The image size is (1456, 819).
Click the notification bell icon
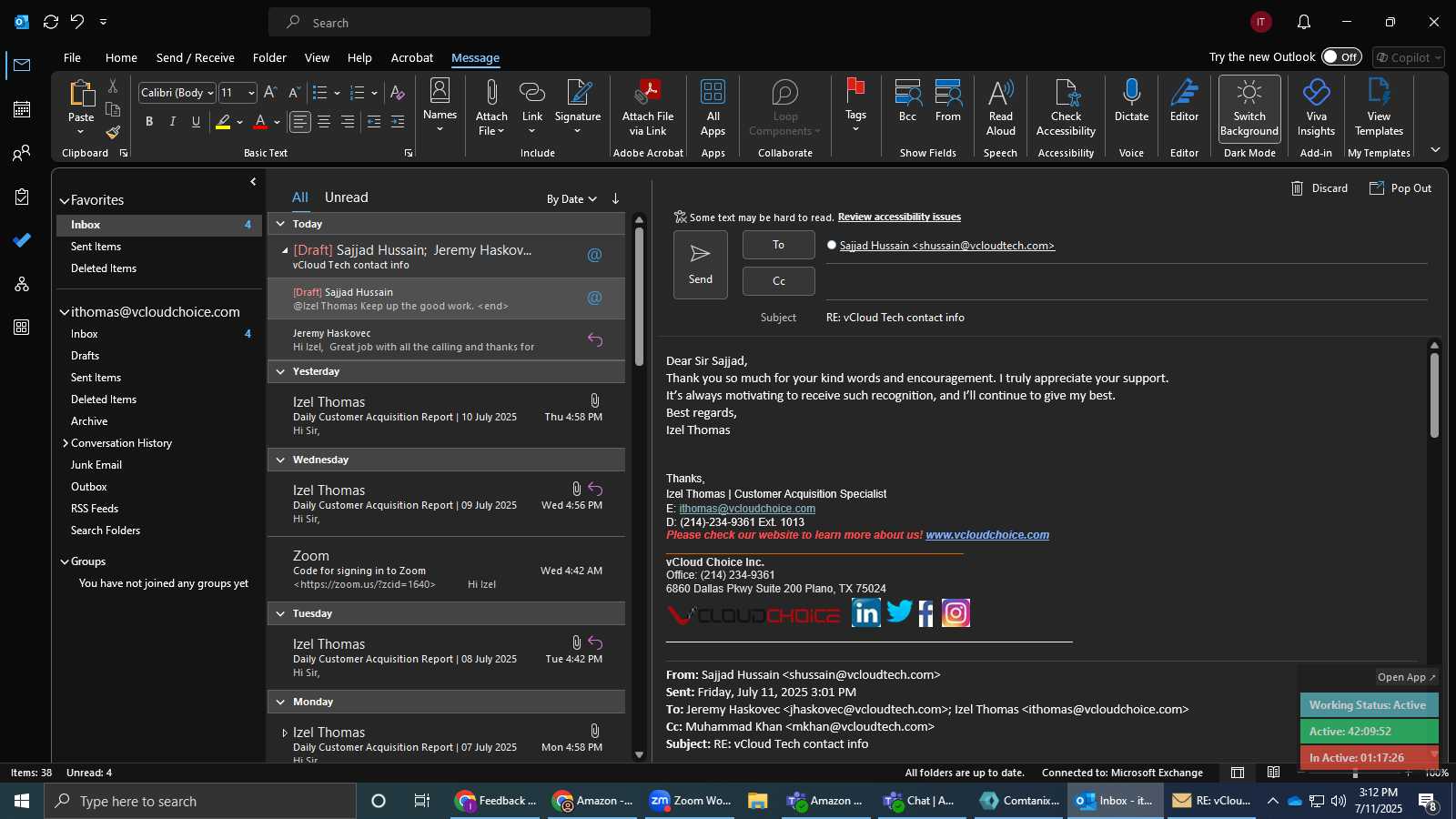(1304, 22)
